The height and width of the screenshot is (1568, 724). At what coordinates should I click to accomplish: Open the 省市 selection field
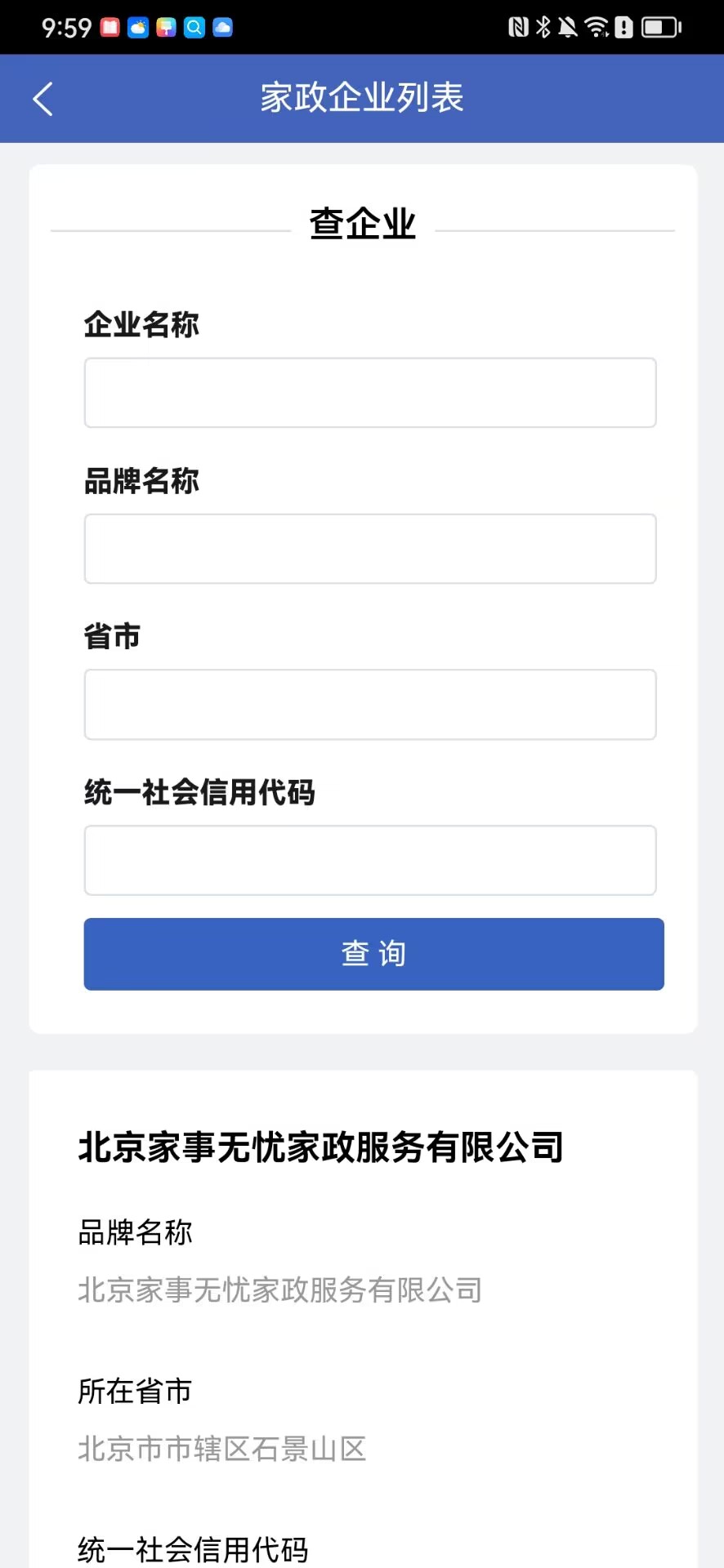(x=370, y=705)
